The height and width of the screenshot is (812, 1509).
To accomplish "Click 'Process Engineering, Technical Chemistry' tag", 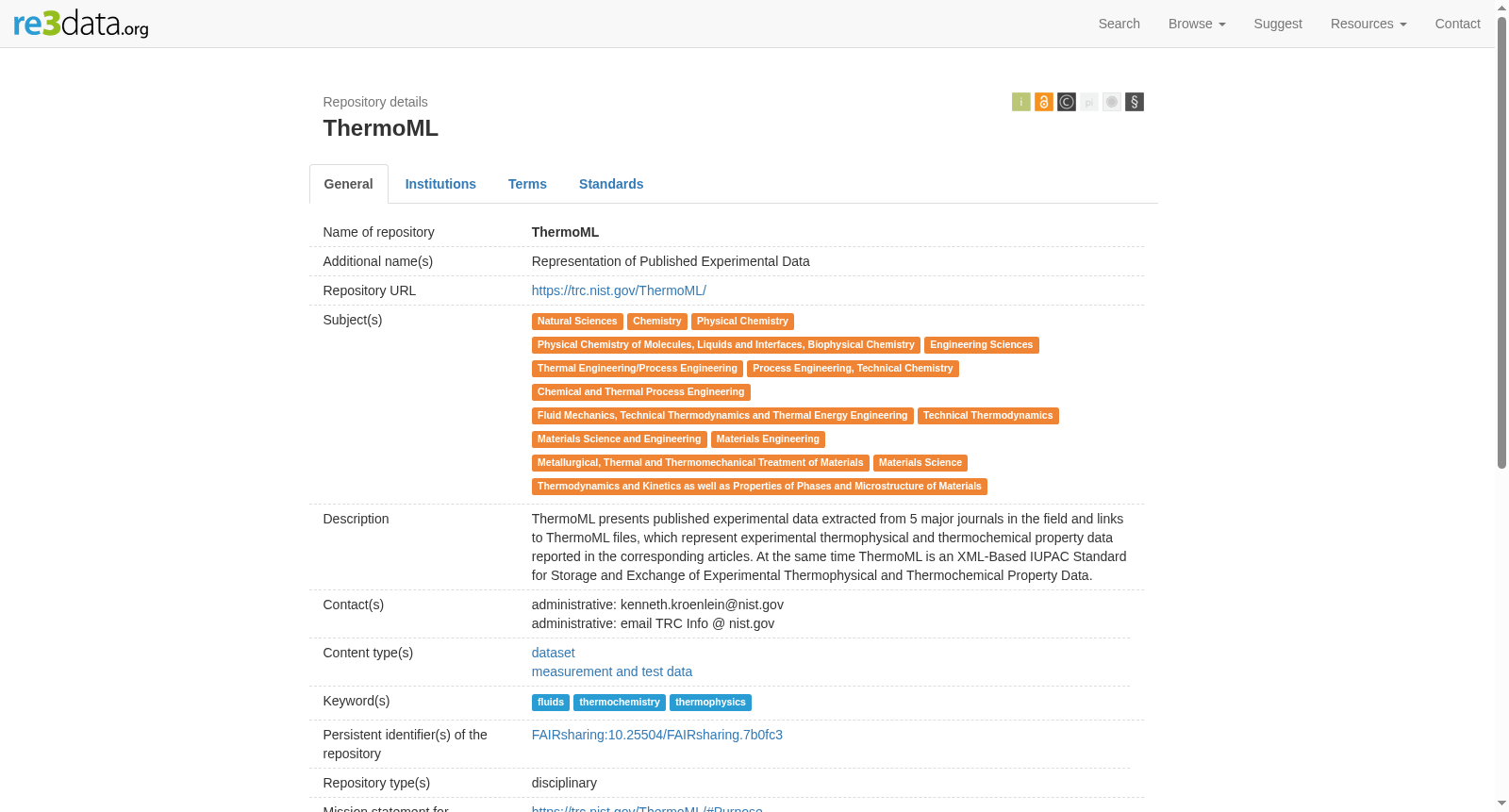I will (x=853, y=369).
